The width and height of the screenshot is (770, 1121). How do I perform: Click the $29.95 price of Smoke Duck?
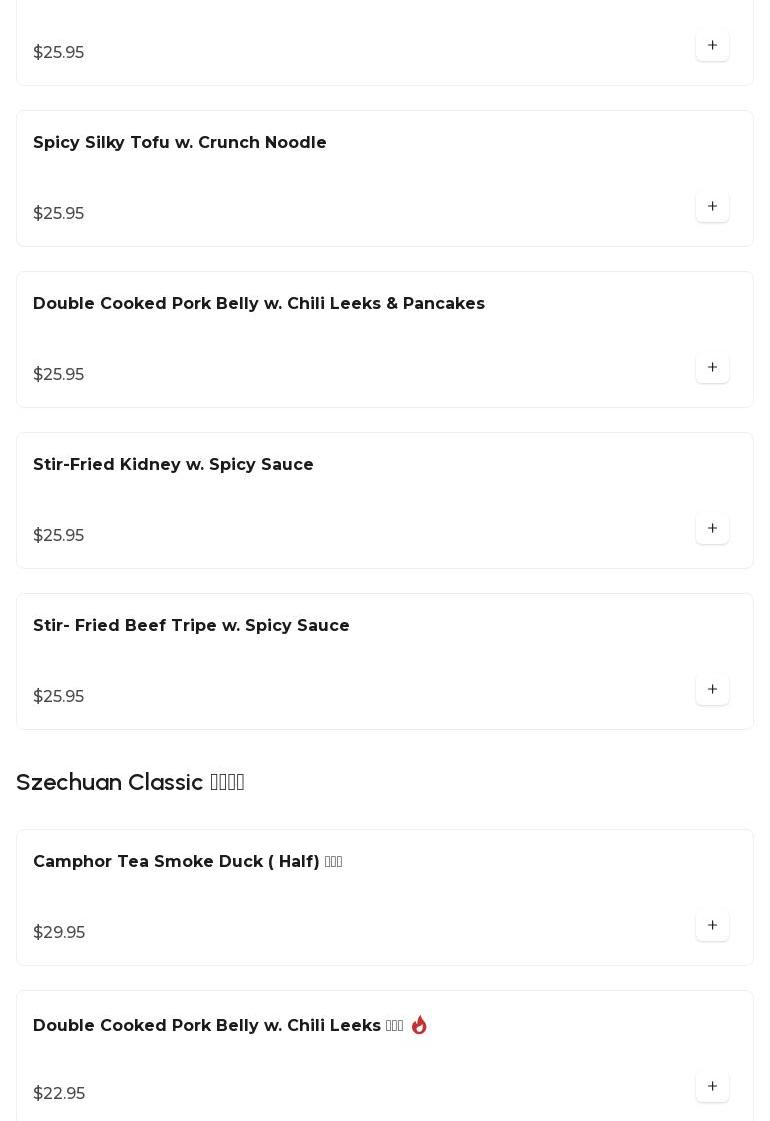59,932
